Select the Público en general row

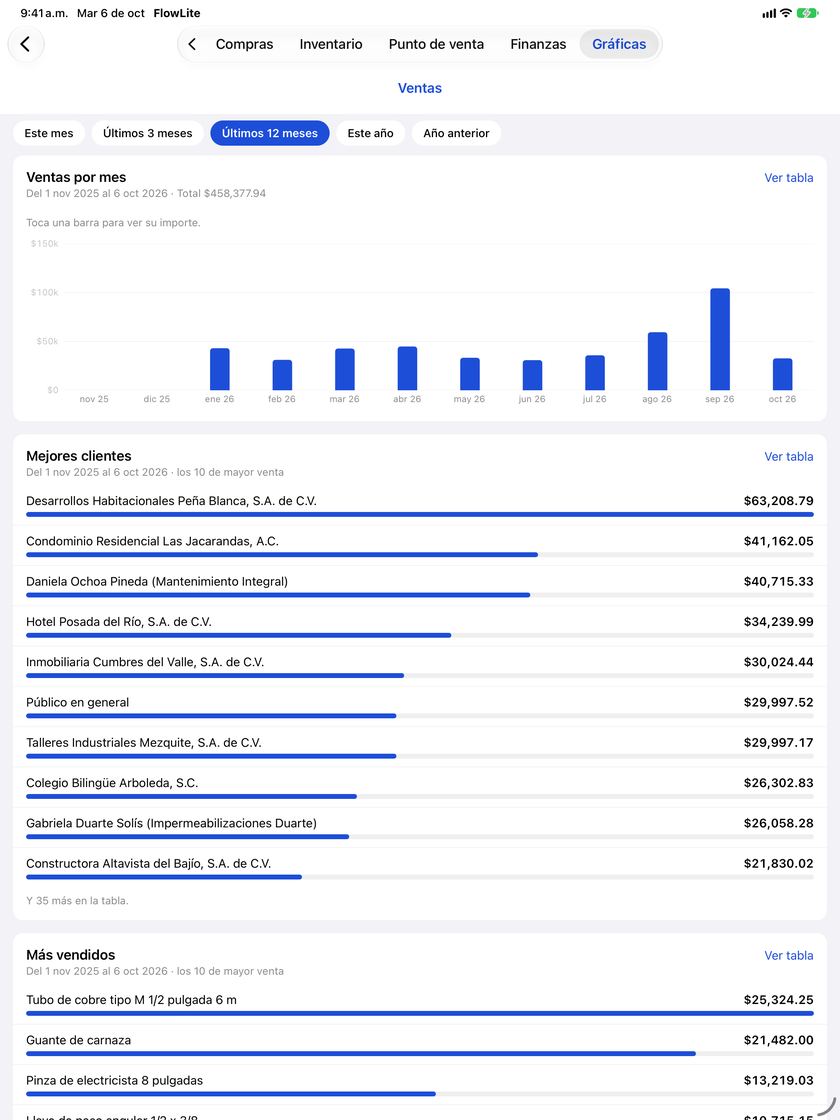[420, 707]
